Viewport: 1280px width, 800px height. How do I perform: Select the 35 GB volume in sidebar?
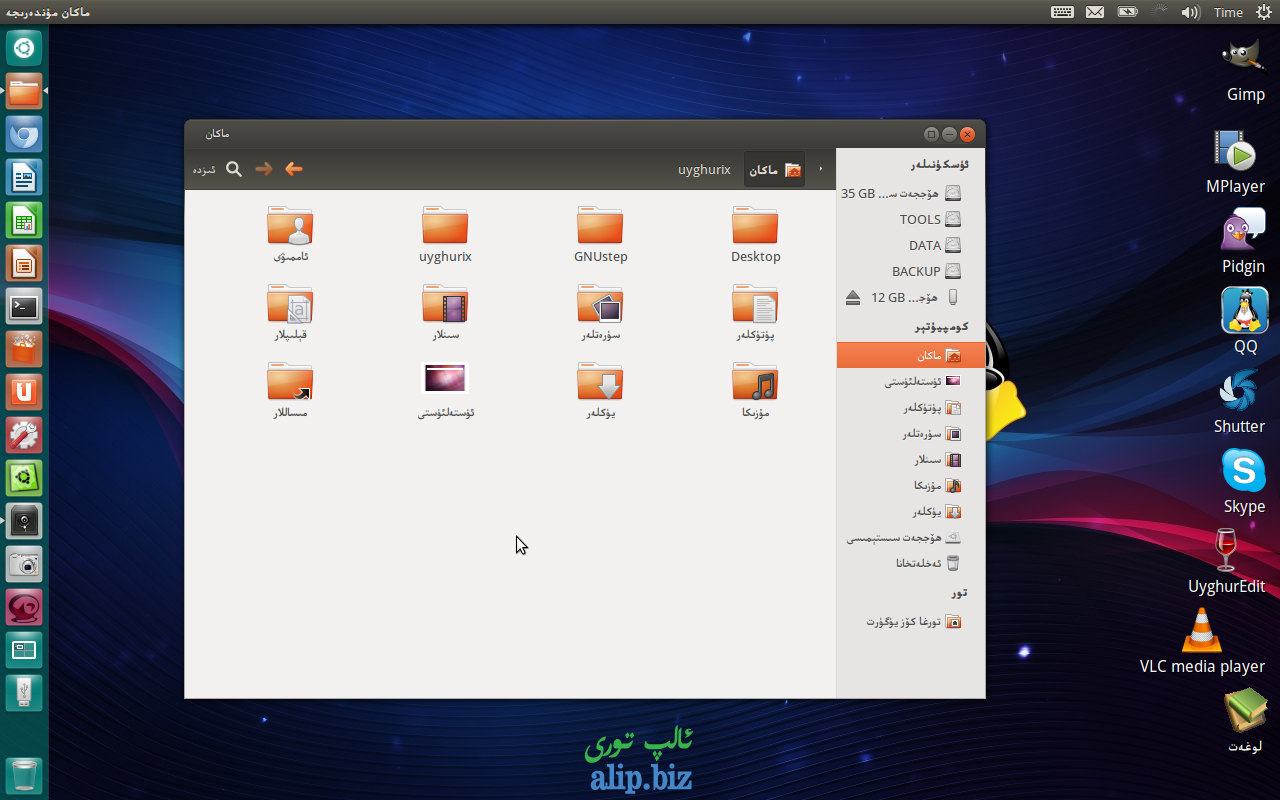click(x=911, y=193)
